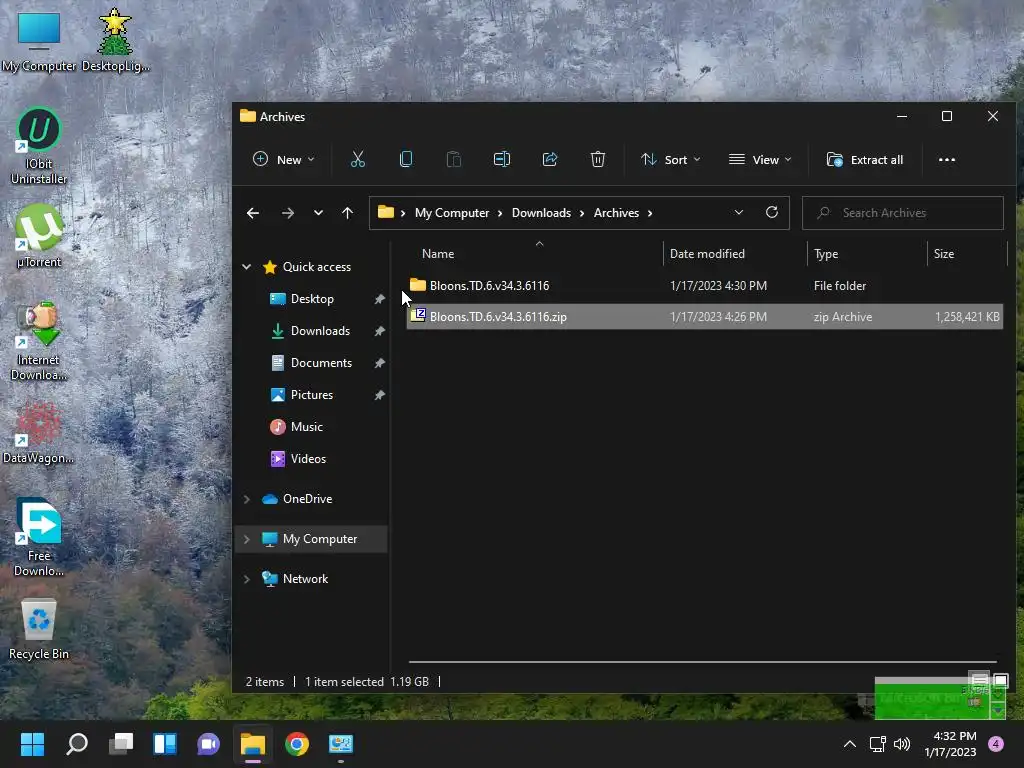Open Widgets from the taskbar

point(165,744)
